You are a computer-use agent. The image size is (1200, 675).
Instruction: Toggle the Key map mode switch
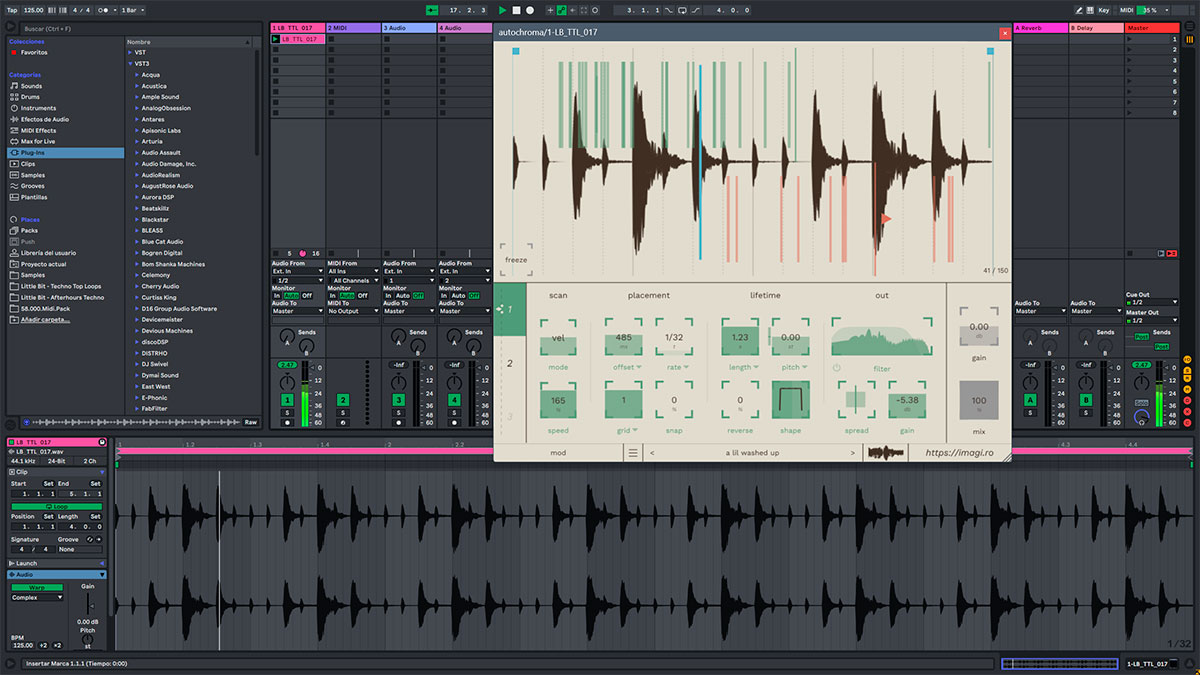pyautogui.click(x=1103, y=10)
